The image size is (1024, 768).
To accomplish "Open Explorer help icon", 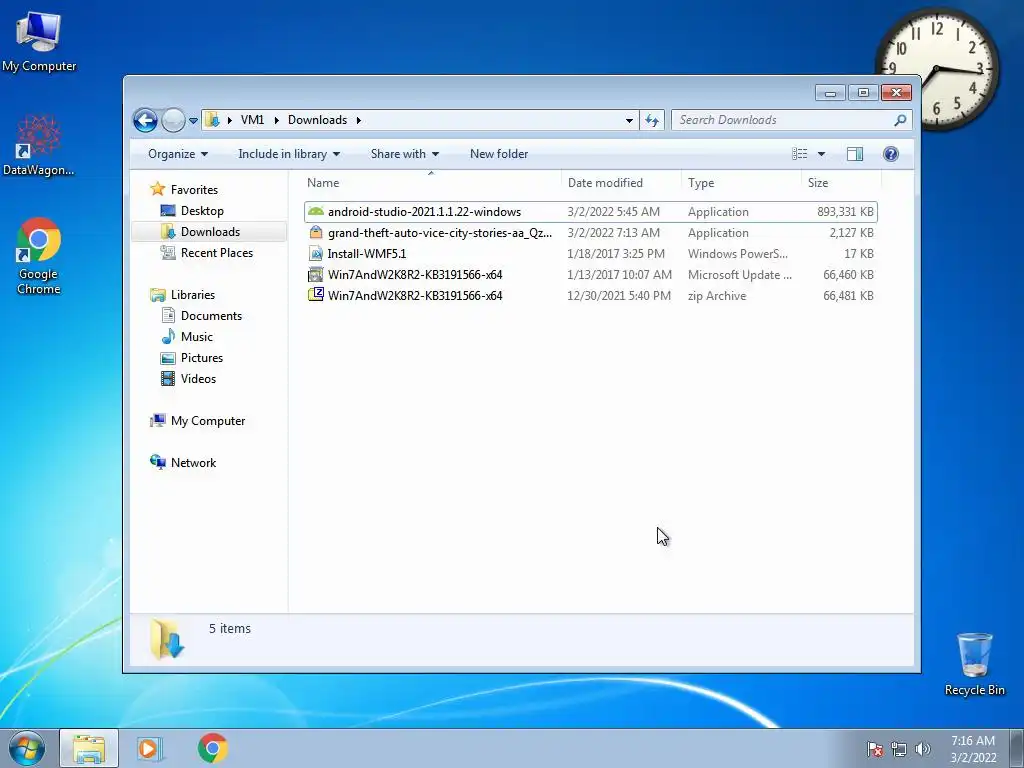I will [x=891, y=154].
